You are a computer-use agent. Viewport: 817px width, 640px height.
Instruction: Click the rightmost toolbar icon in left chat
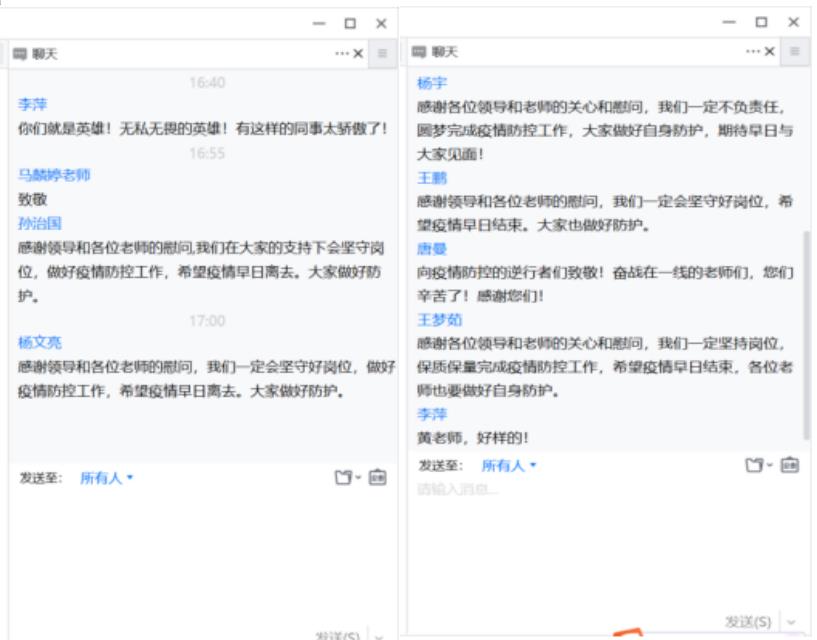pos(377,478)
